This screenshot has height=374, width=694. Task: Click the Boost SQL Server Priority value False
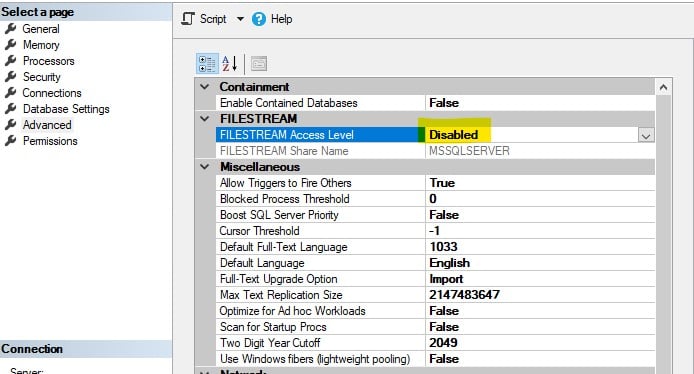(x=444, y=215)
